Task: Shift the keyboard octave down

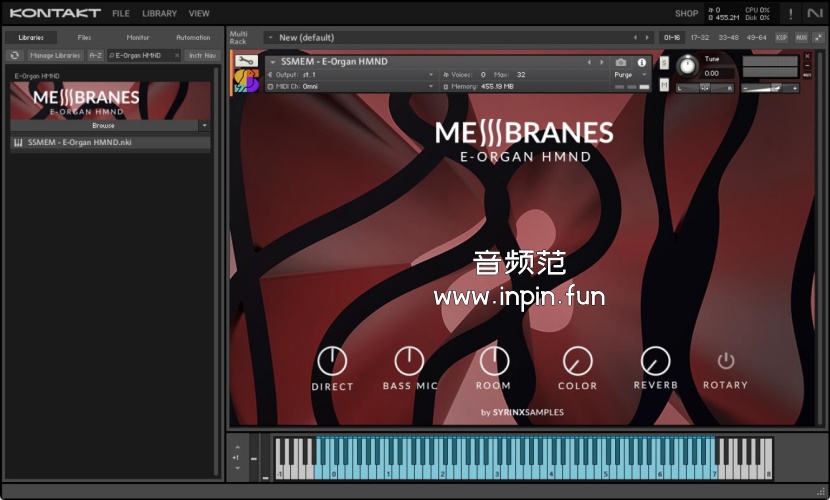Action: tap(237, 468)
